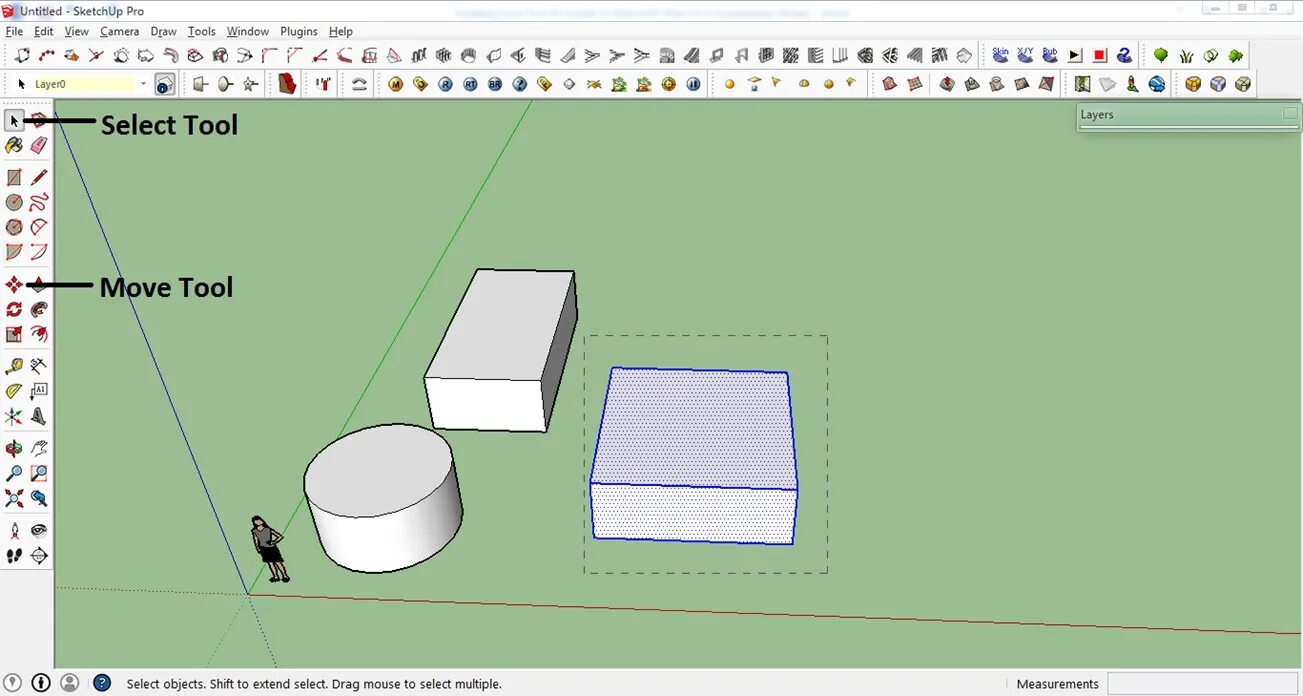Select the Zoom magnifier tool
1303x696 pixels.
click(x=14, y=474)
